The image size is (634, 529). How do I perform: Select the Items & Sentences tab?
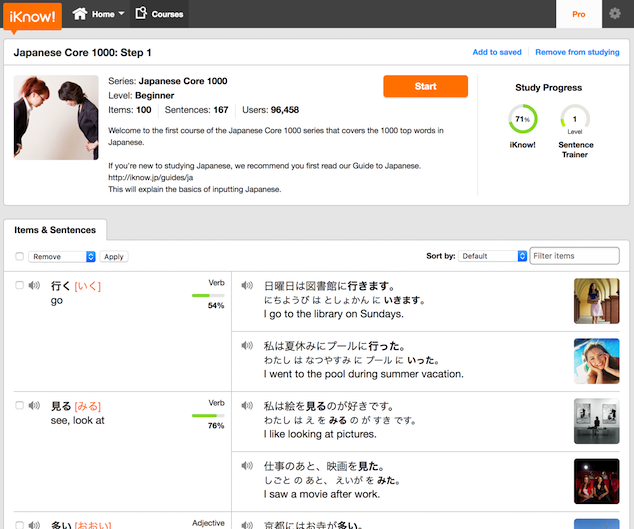tap(55, 230)
